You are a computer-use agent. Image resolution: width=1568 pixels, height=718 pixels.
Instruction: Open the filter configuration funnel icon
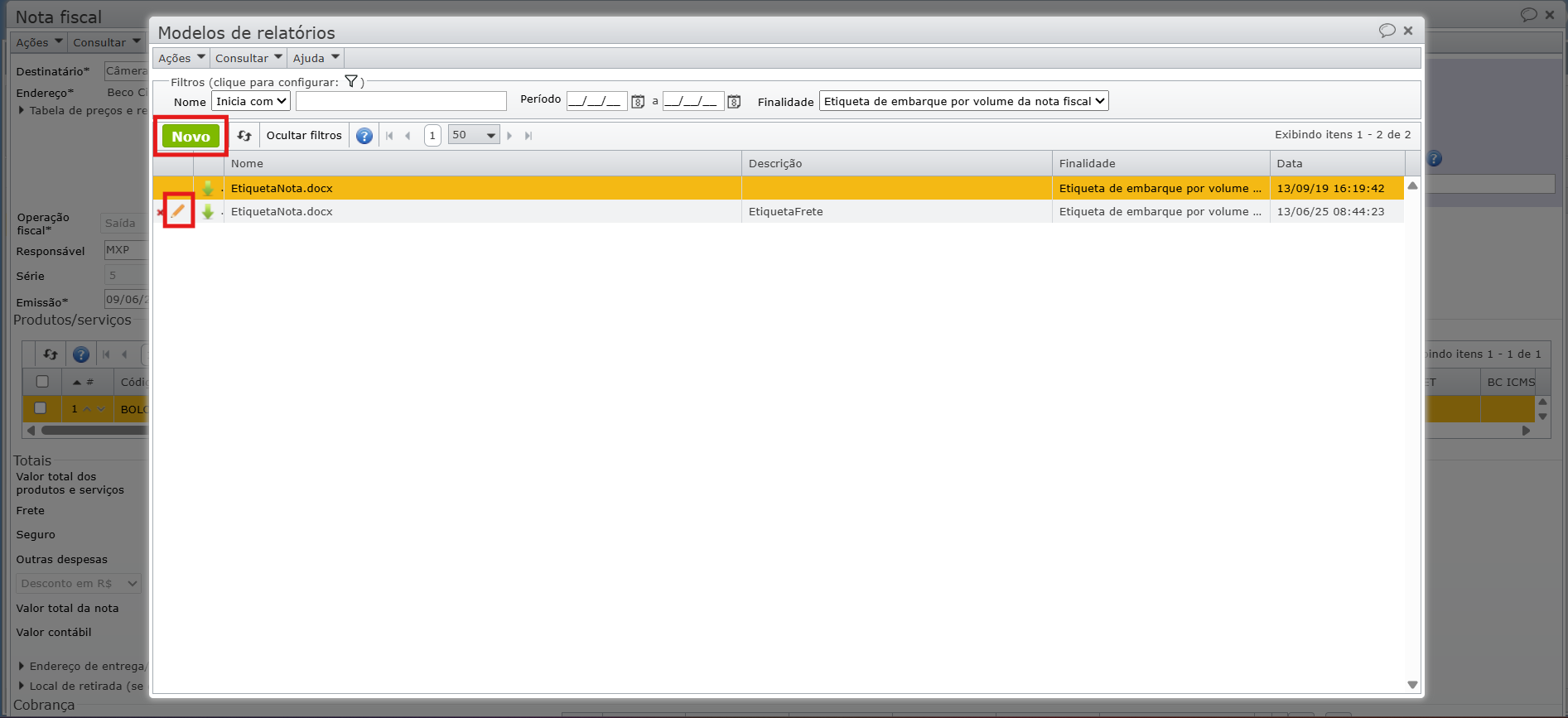(351, 81)
